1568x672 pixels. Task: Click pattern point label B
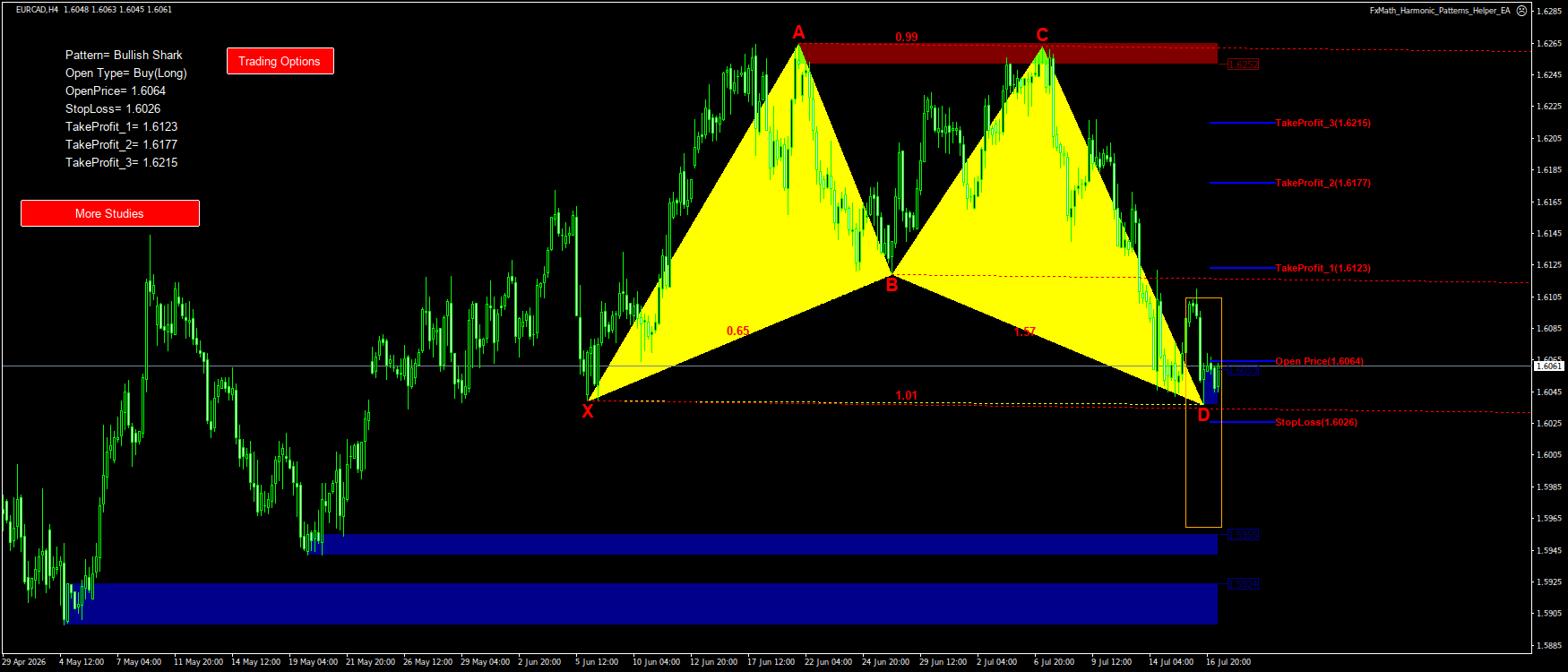pos(892,286)
